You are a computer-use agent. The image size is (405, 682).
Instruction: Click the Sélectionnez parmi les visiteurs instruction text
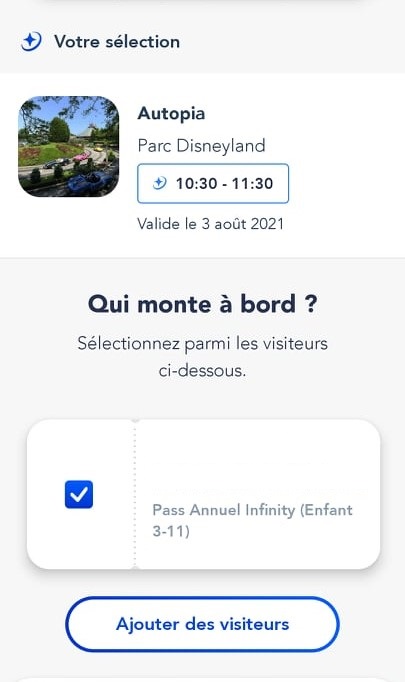tap(203, 344)
